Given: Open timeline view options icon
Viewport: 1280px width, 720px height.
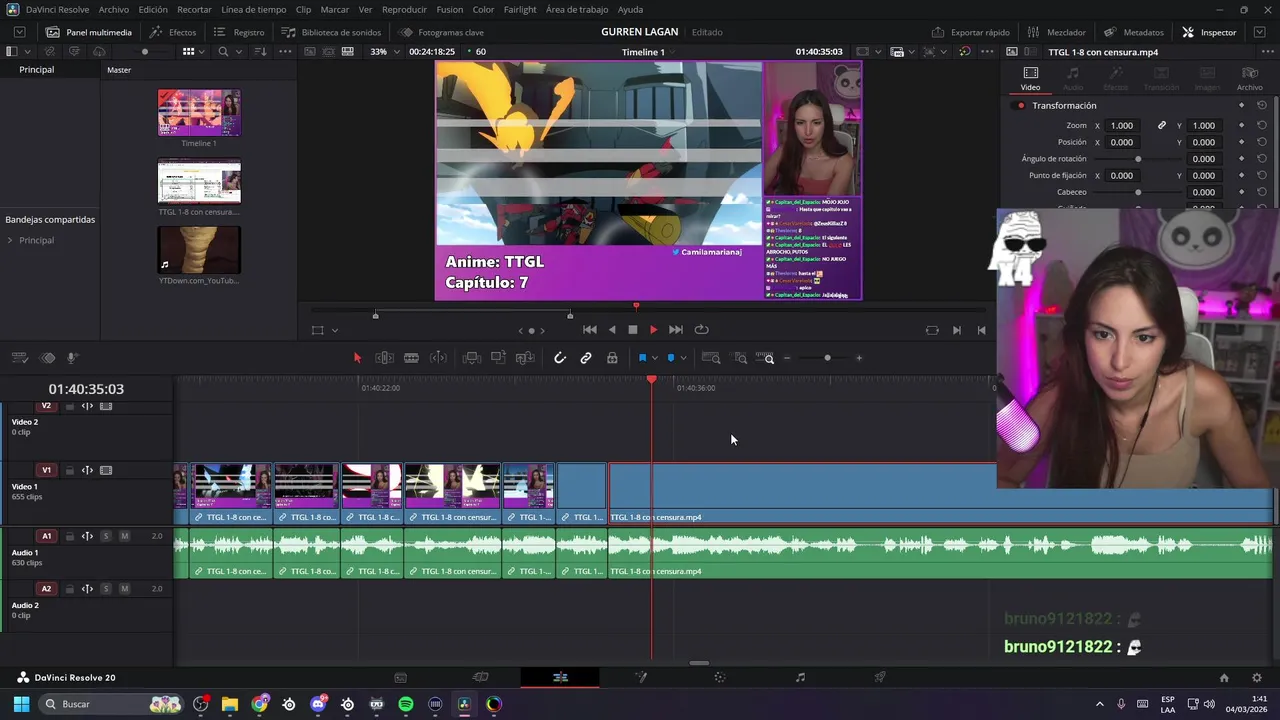Looking at the screenshot, I should click(x=20, y=358).
